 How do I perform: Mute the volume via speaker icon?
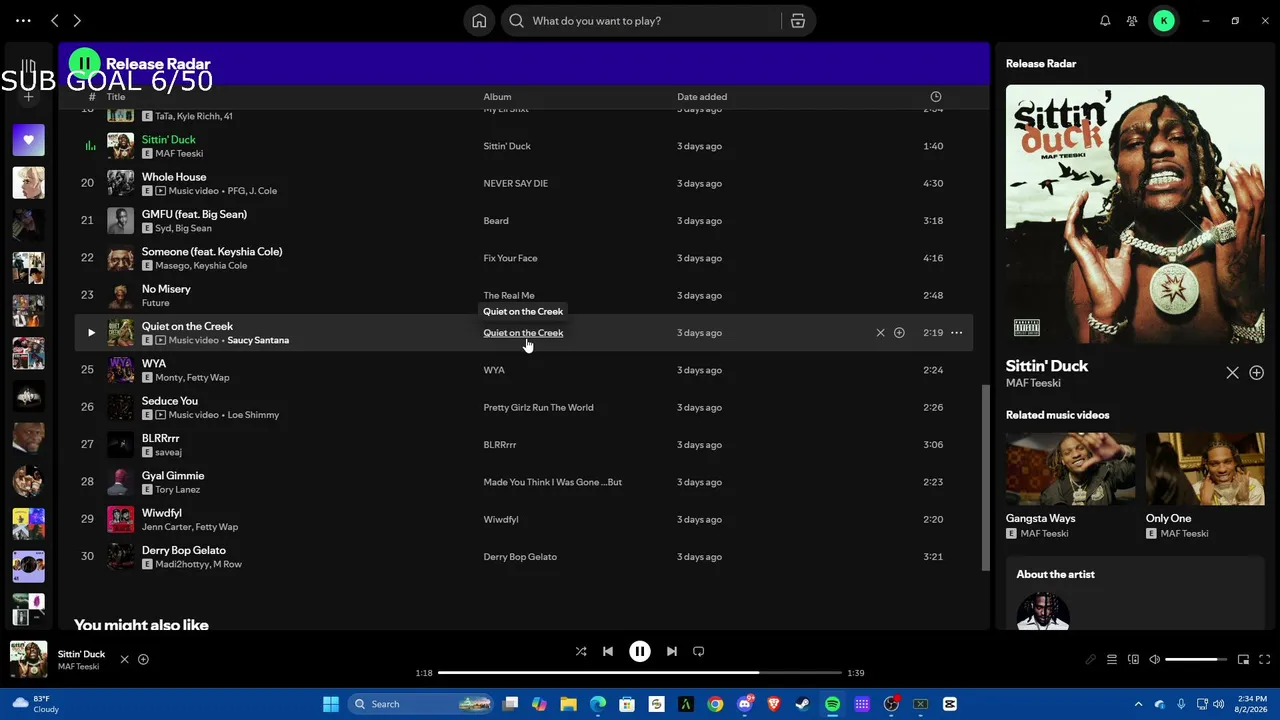pyautogui.click(x=1154, y=660)
